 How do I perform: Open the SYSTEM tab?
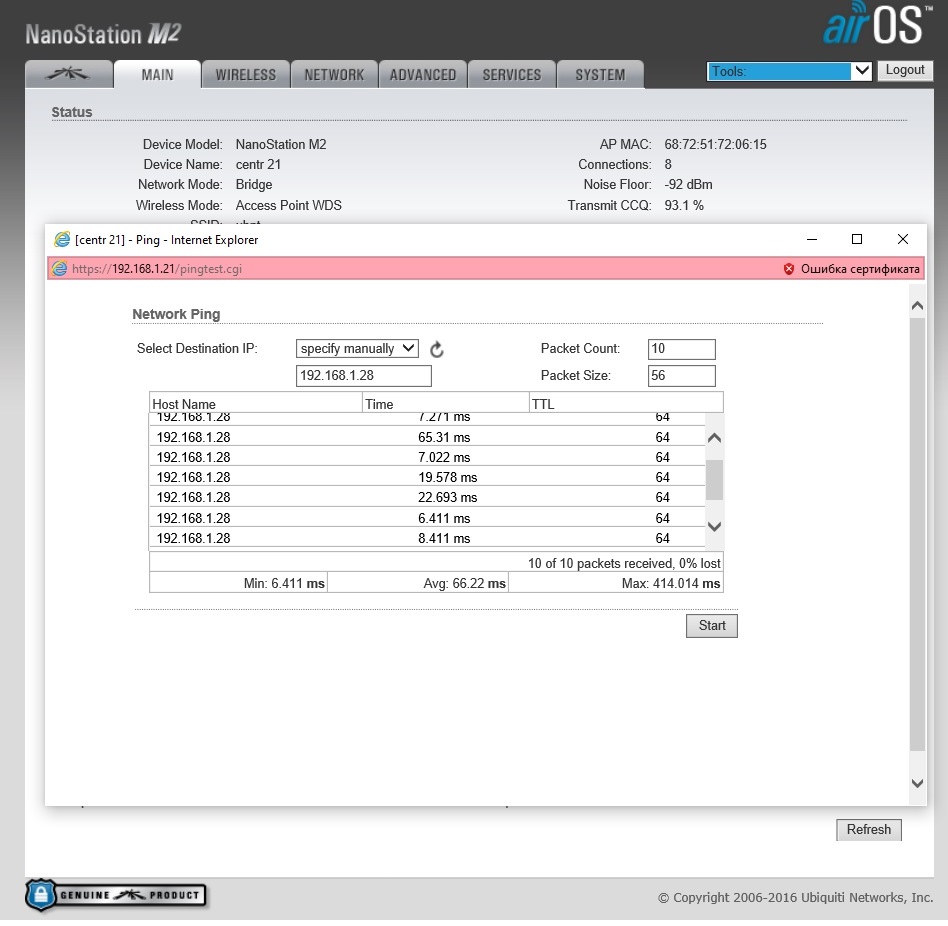[600, 74]
